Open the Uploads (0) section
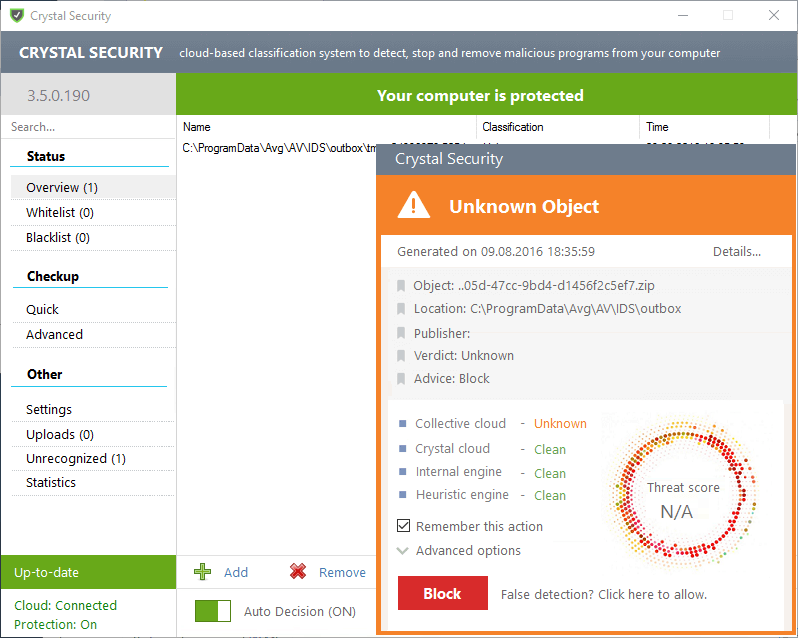798x638 pixels. coord(93,434)
